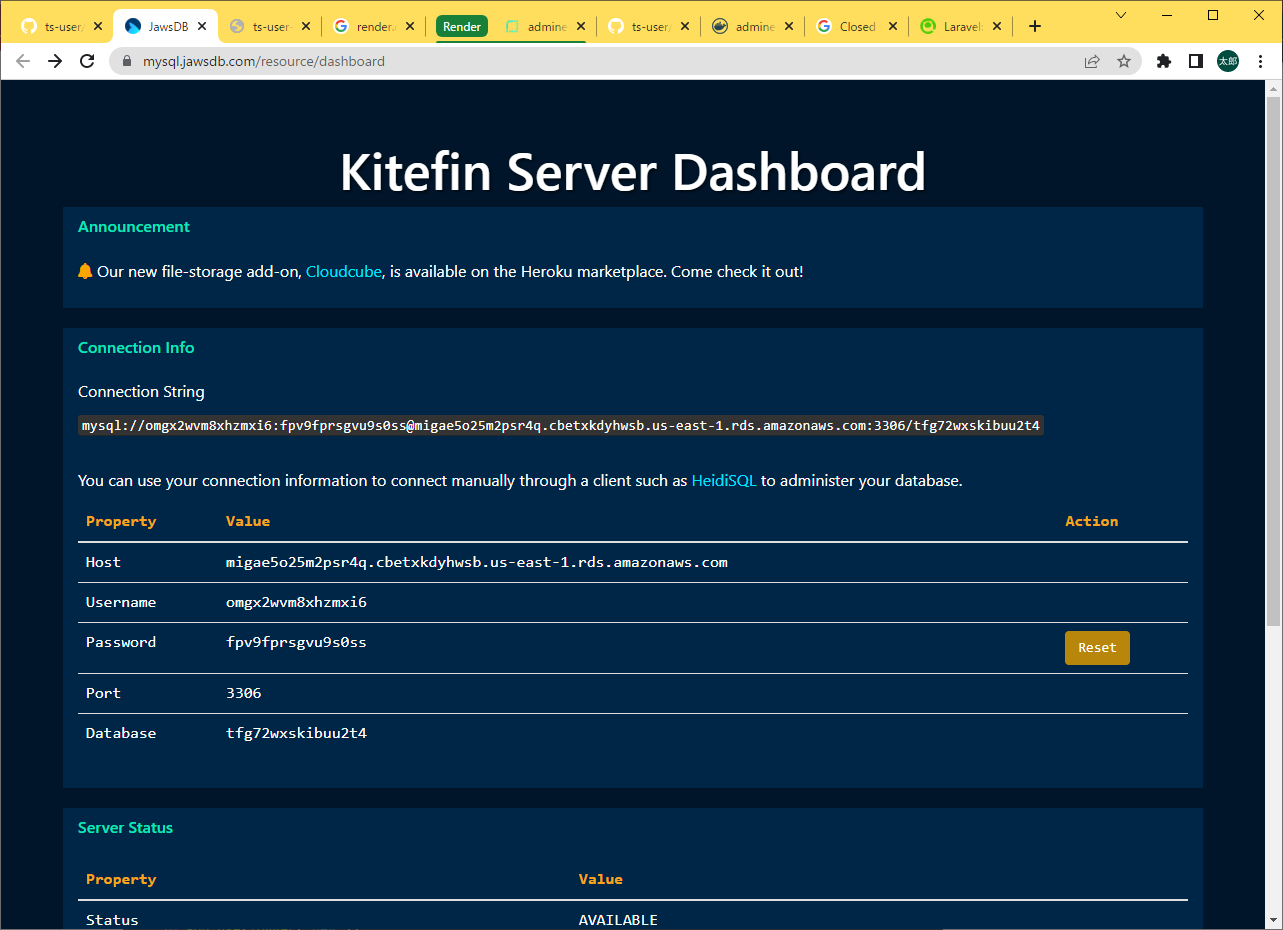Share this page from the address bar
1283x930 pixels.
click(1092, 61)
